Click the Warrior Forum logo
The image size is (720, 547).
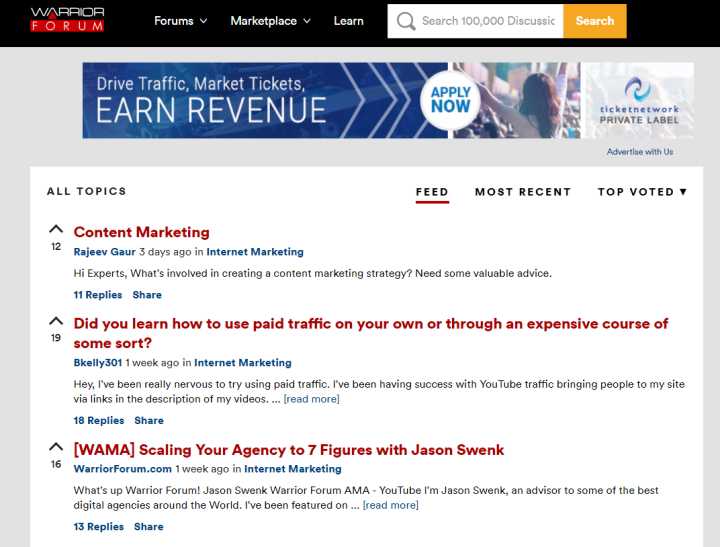[67, 20]
